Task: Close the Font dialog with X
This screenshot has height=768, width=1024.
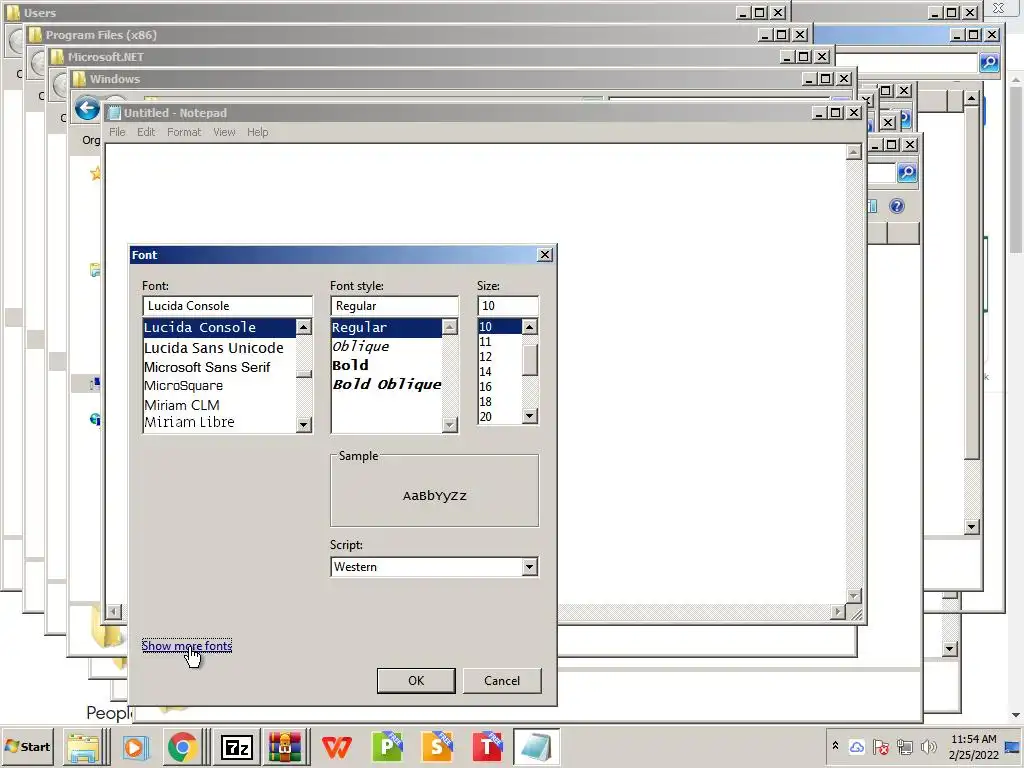Action: (x=545, y=255)
